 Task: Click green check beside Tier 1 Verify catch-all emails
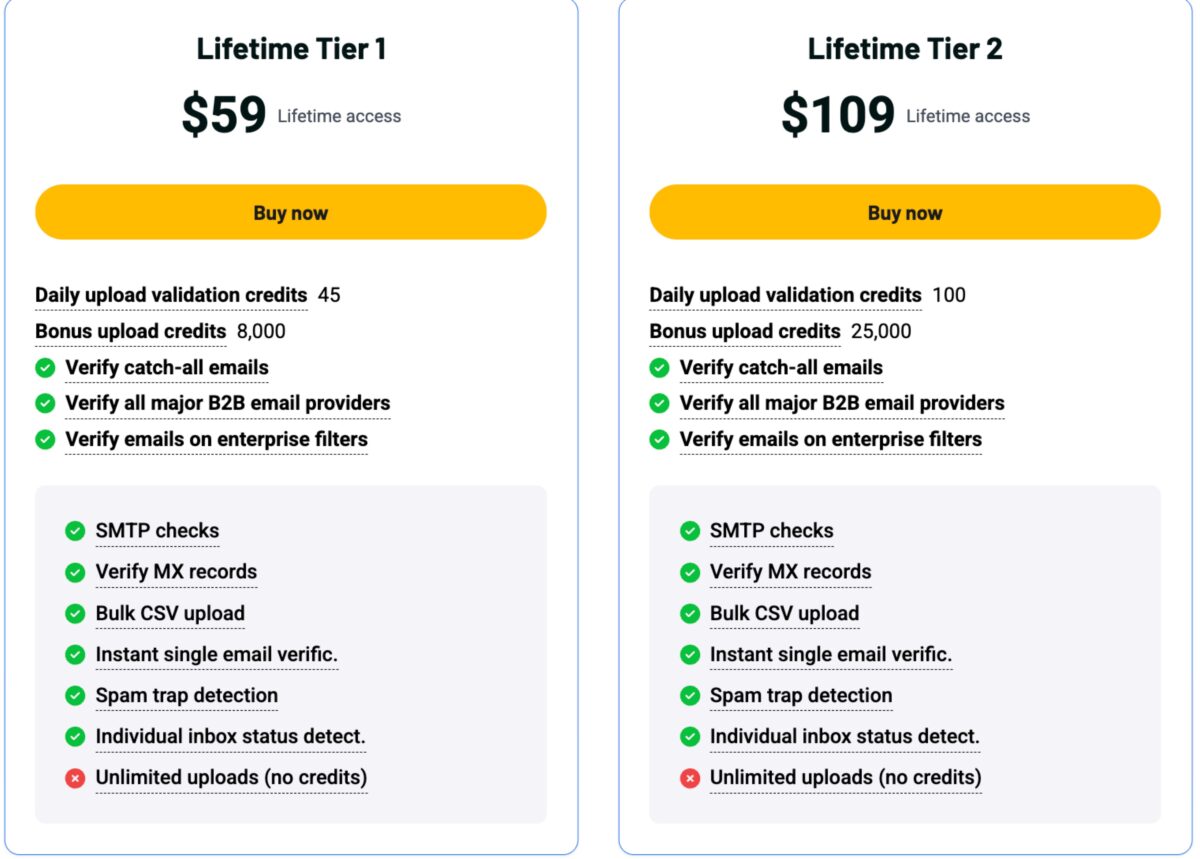pos(45,368)
